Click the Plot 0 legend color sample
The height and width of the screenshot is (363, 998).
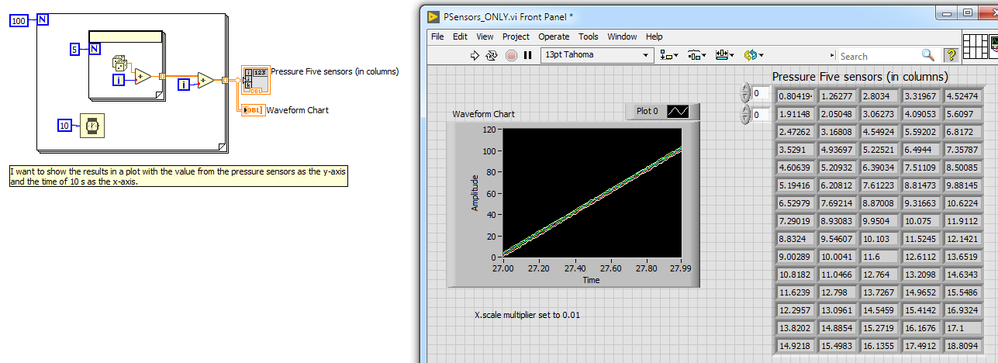(678, 111)
